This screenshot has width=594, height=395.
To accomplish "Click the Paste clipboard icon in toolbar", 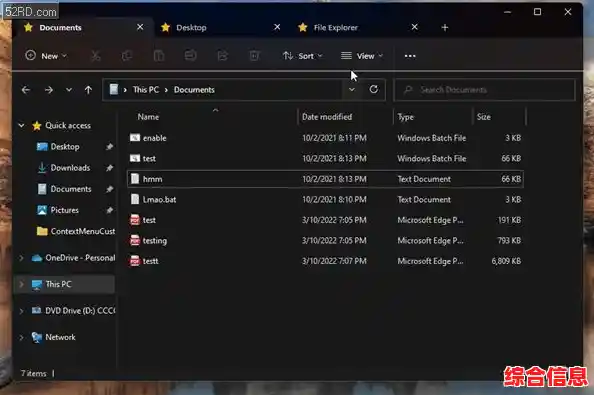I will point(159,56).
